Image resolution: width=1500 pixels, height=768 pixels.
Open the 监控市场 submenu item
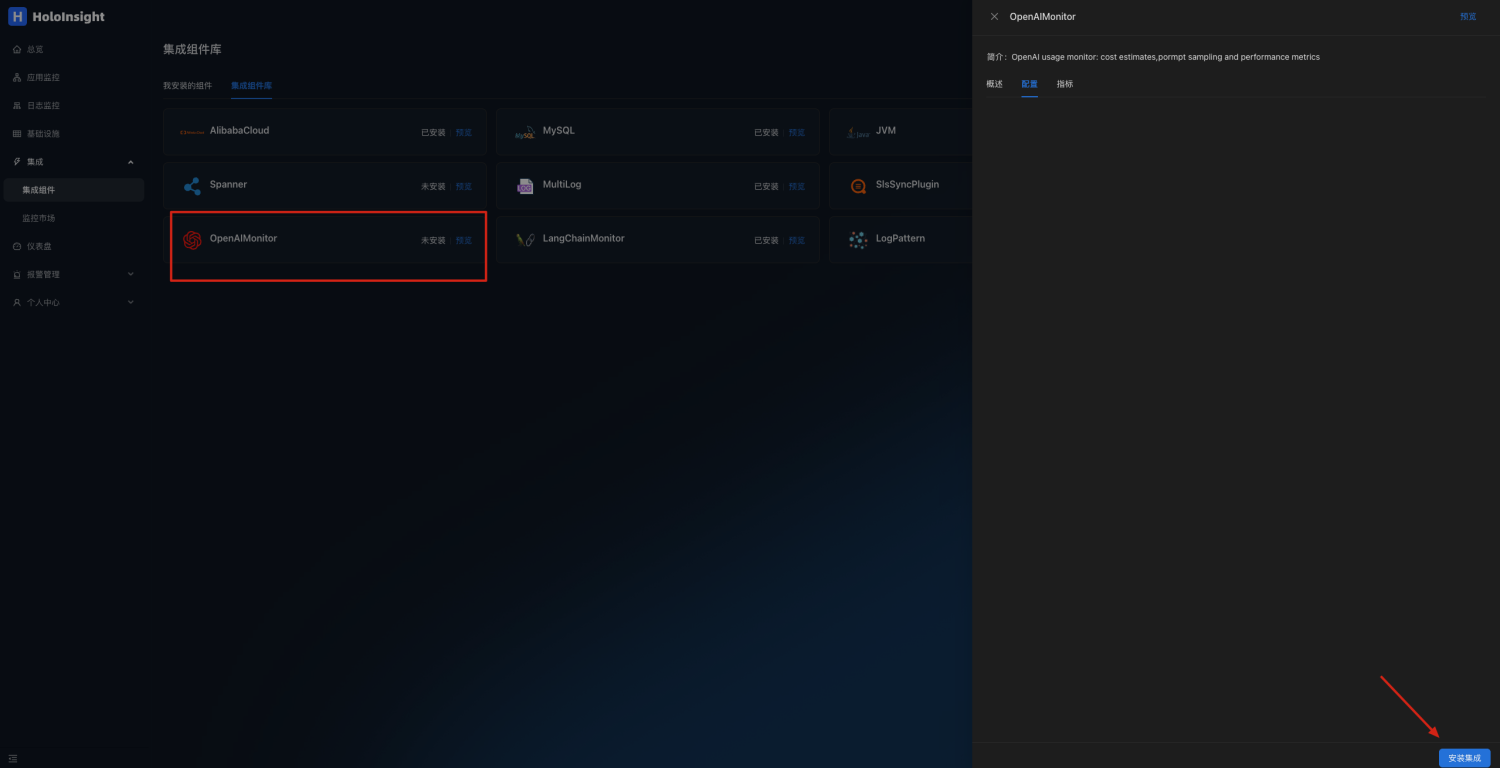pos(72,218)
